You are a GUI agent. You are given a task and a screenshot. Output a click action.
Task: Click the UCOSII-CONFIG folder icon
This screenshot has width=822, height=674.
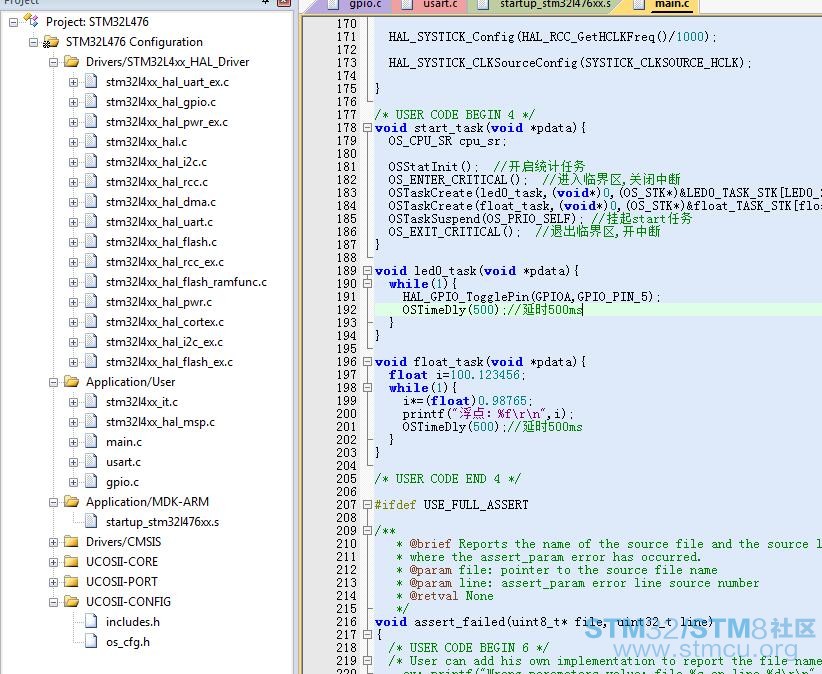[71, 601]
